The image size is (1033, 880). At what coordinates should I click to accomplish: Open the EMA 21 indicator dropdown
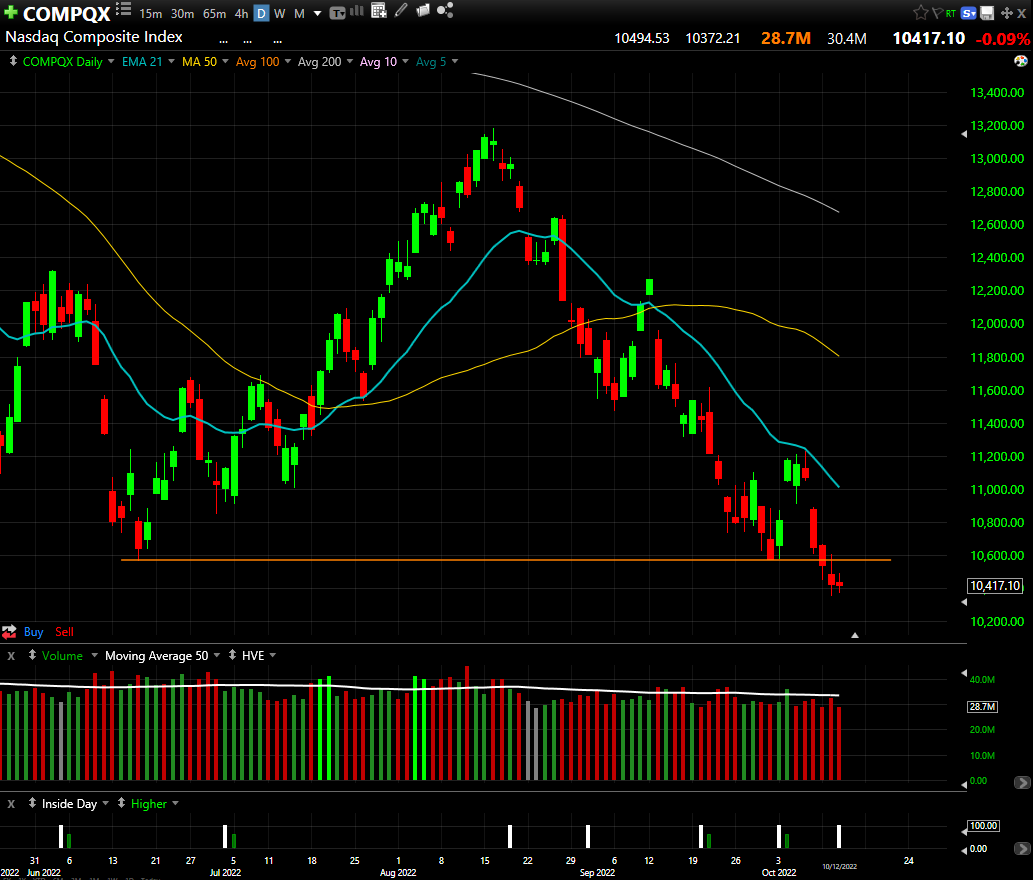click(x=171, y=61)
